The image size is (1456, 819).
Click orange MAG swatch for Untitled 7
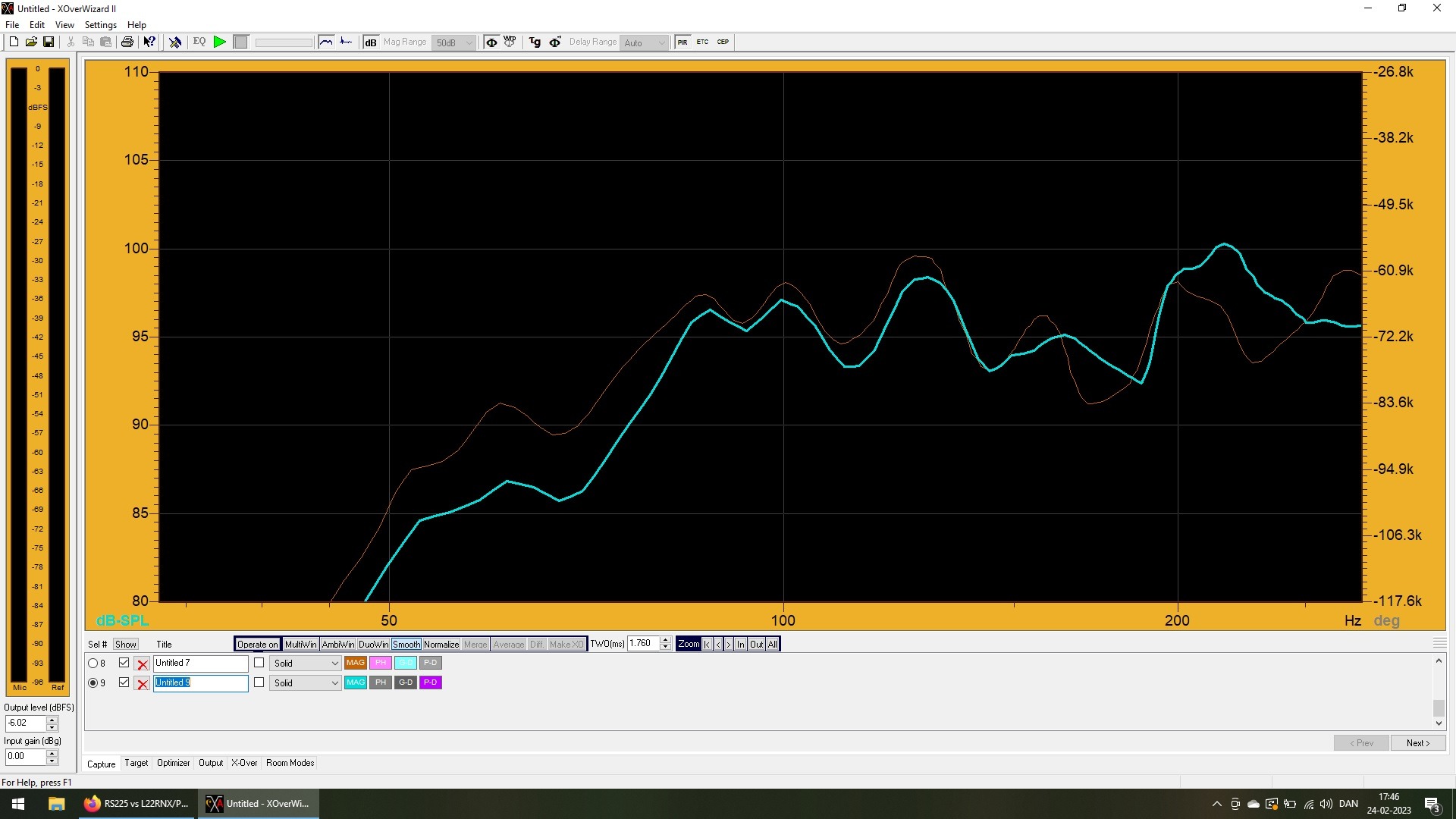click(x=356, y=663)
